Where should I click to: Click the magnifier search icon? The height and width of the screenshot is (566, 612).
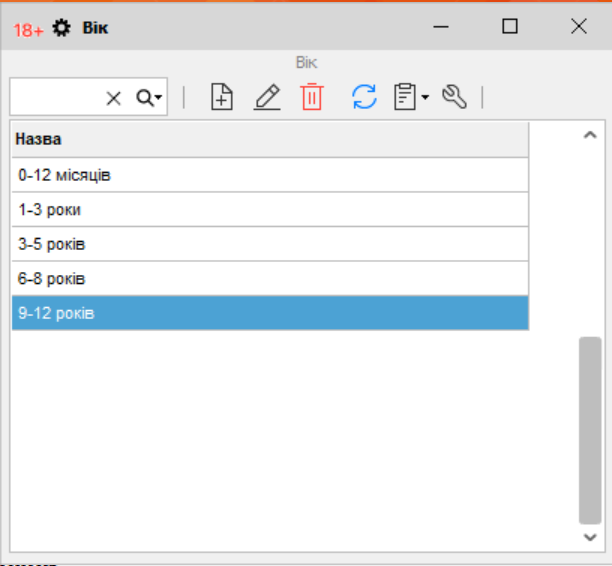(145, 97)
